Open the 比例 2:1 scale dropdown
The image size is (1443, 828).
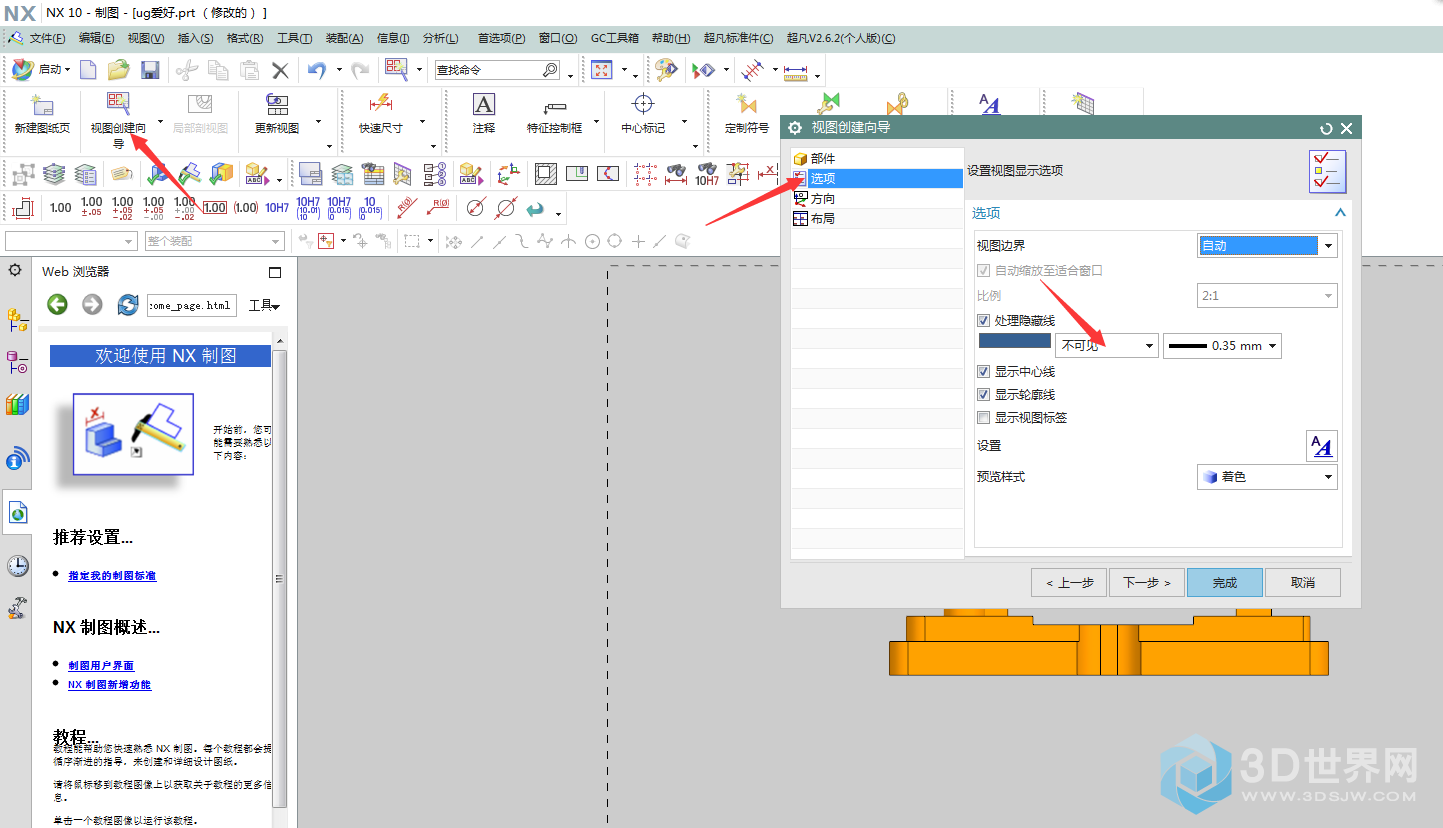(1267, 296)
